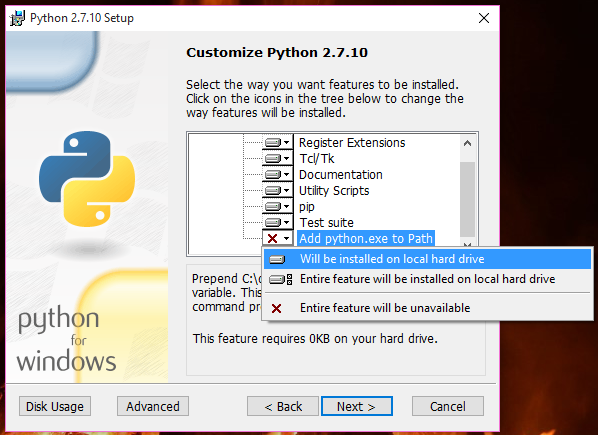This screenshot has height=435, width=598.
Task: Open Tcl/Tk feature install-state dropdown
Action: (277, 159)
